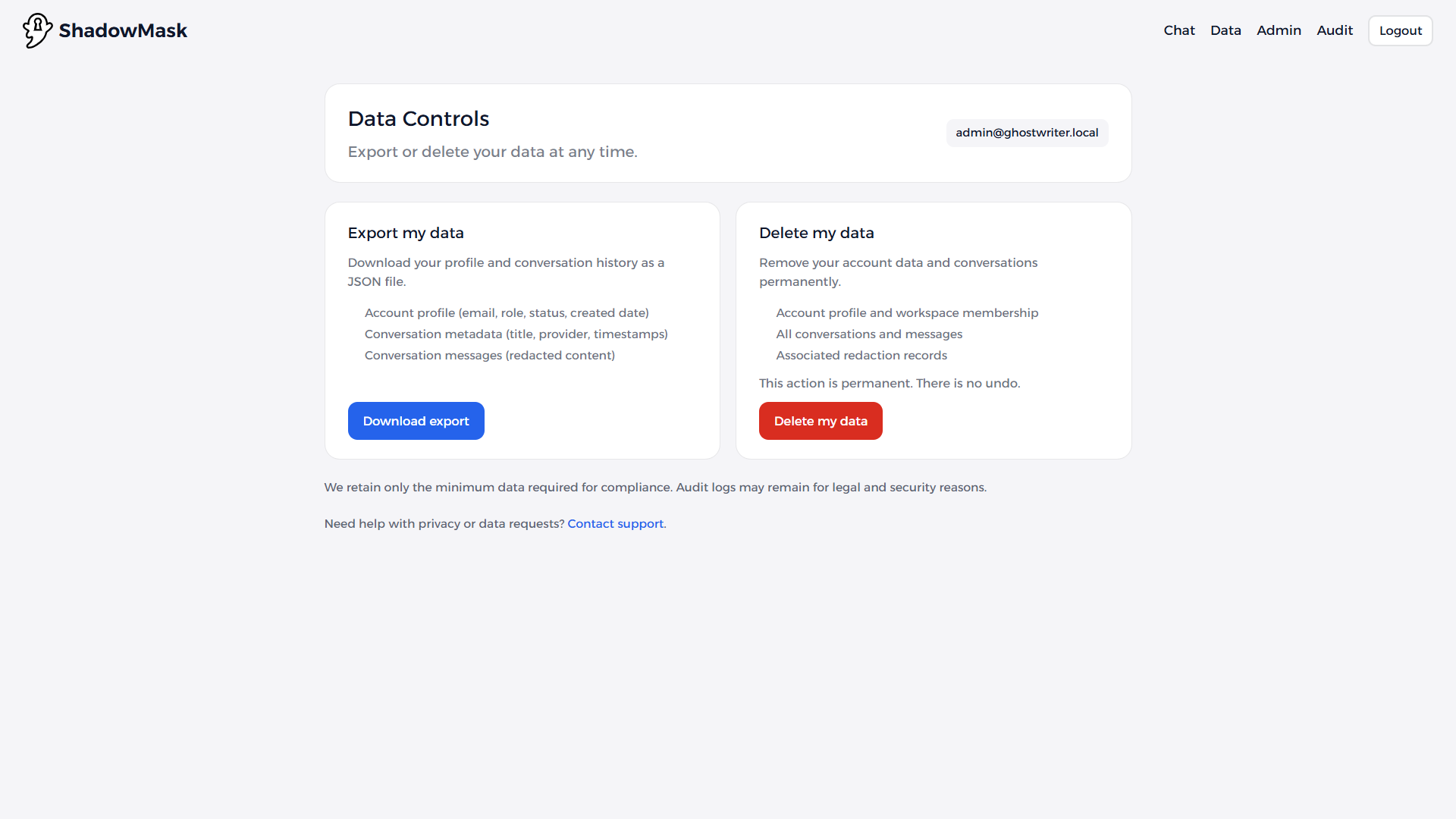Click the permanent action warning text
1456x819 pixels.
(x=889, y=384)
